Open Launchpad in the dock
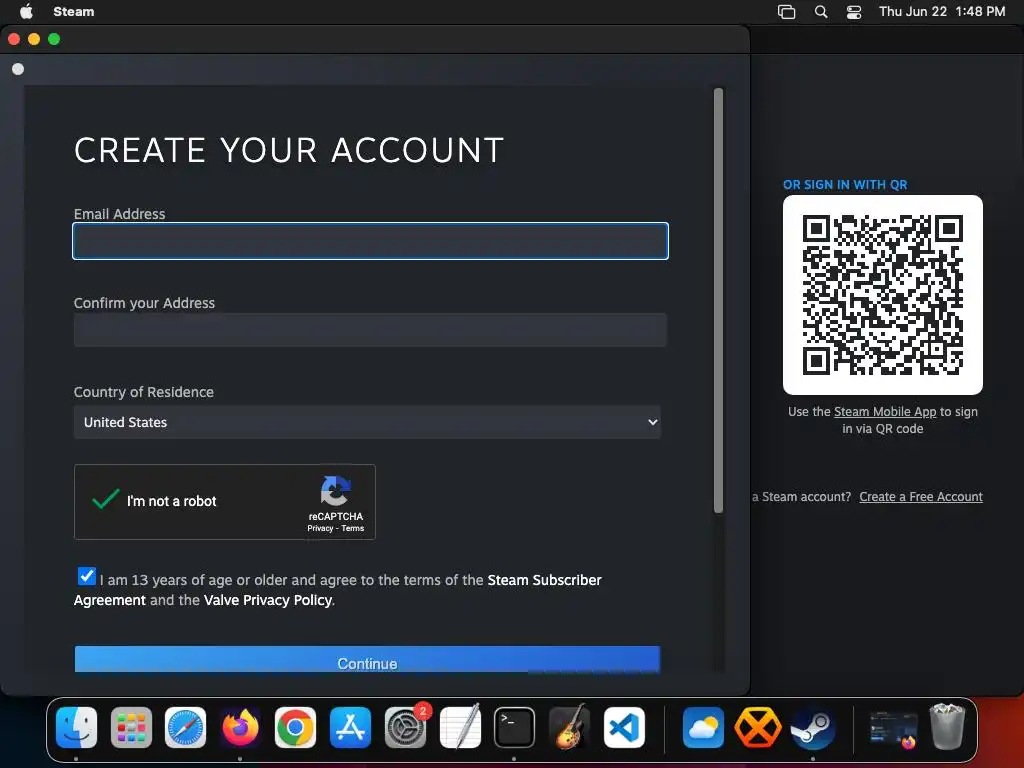Image resolution: width=1024 pixels, height=768 pixels. point(131,727)
